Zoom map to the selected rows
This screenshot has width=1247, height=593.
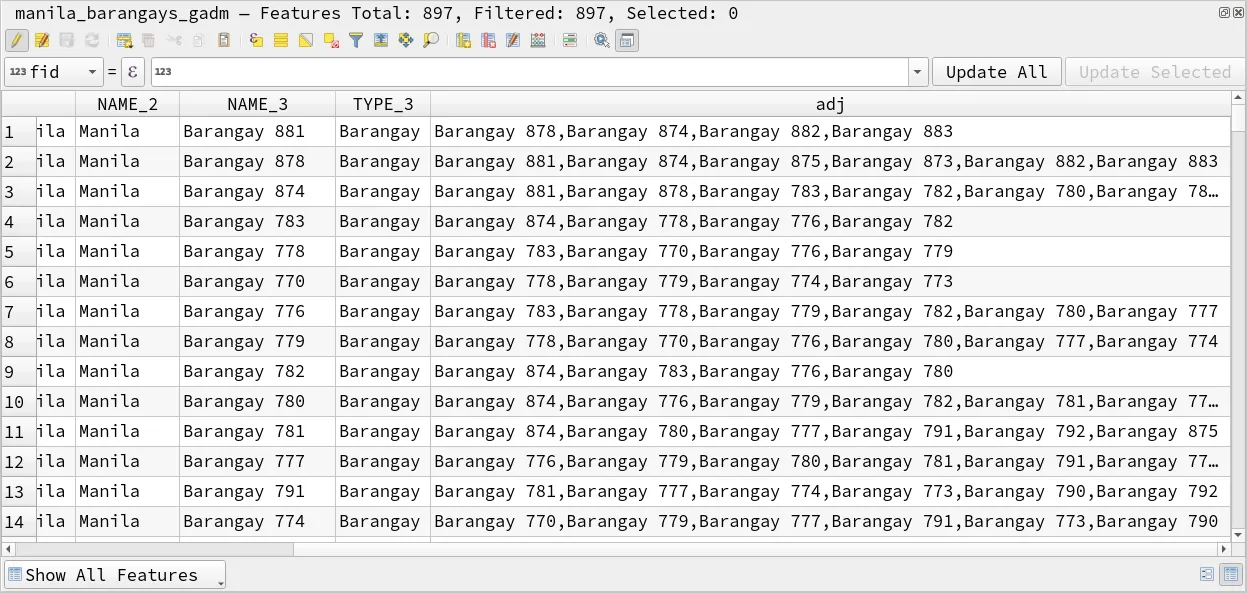click(431, 41)
